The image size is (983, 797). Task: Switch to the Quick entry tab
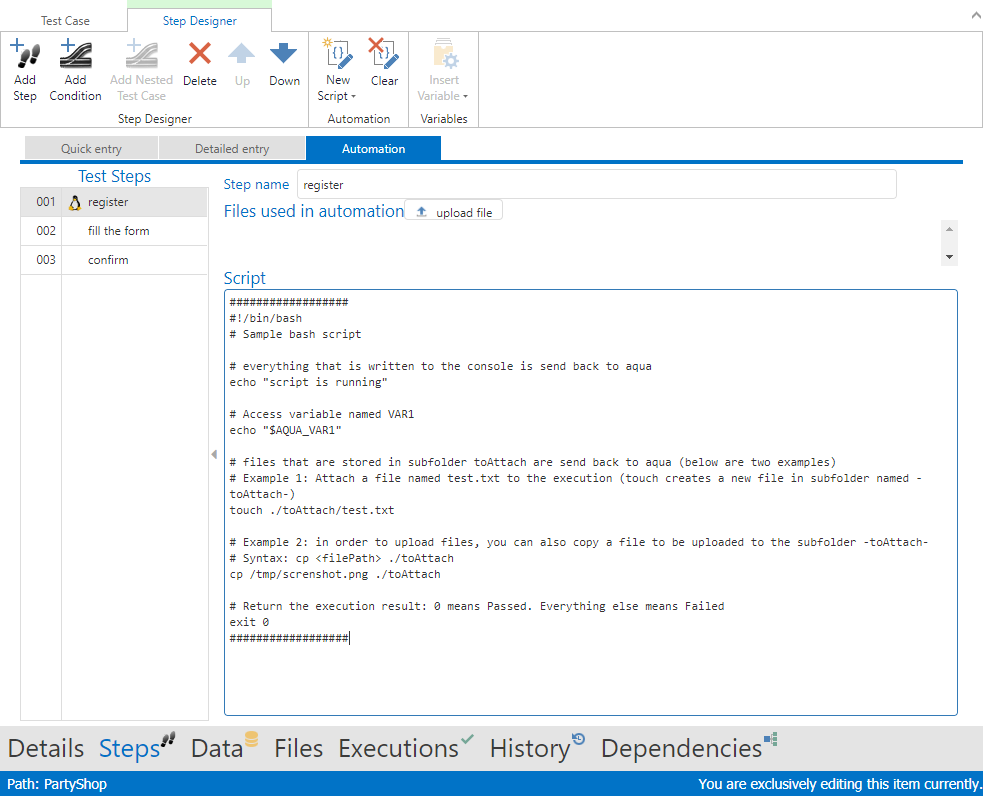coord(91,149)
